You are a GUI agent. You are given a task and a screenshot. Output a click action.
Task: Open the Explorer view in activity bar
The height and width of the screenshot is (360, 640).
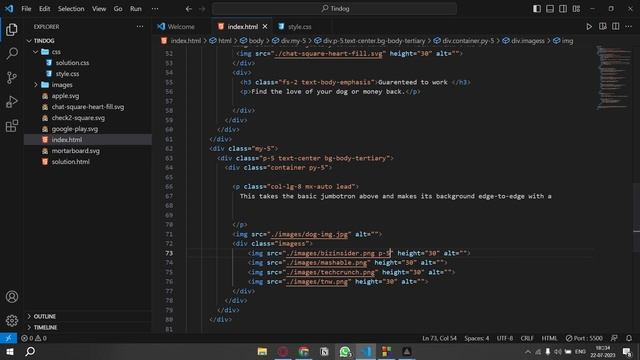click(x=12, y=29)
